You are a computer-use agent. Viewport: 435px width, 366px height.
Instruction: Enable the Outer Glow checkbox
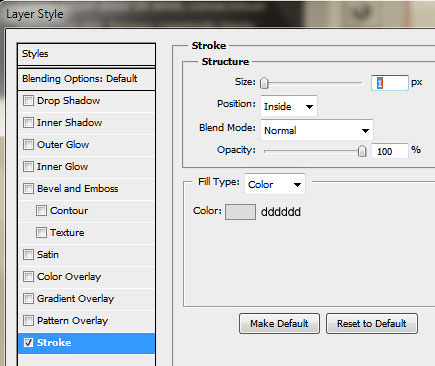(28, 145)
